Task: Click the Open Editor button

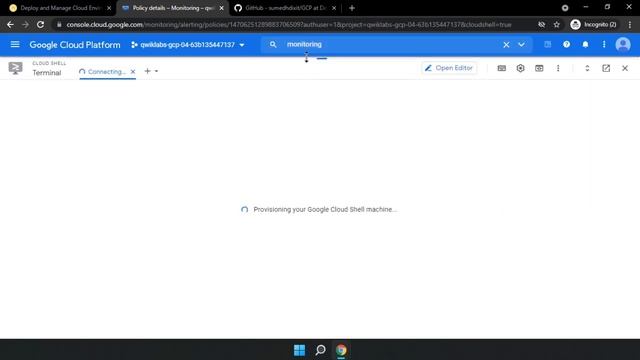Action: [x=449, y=68]
